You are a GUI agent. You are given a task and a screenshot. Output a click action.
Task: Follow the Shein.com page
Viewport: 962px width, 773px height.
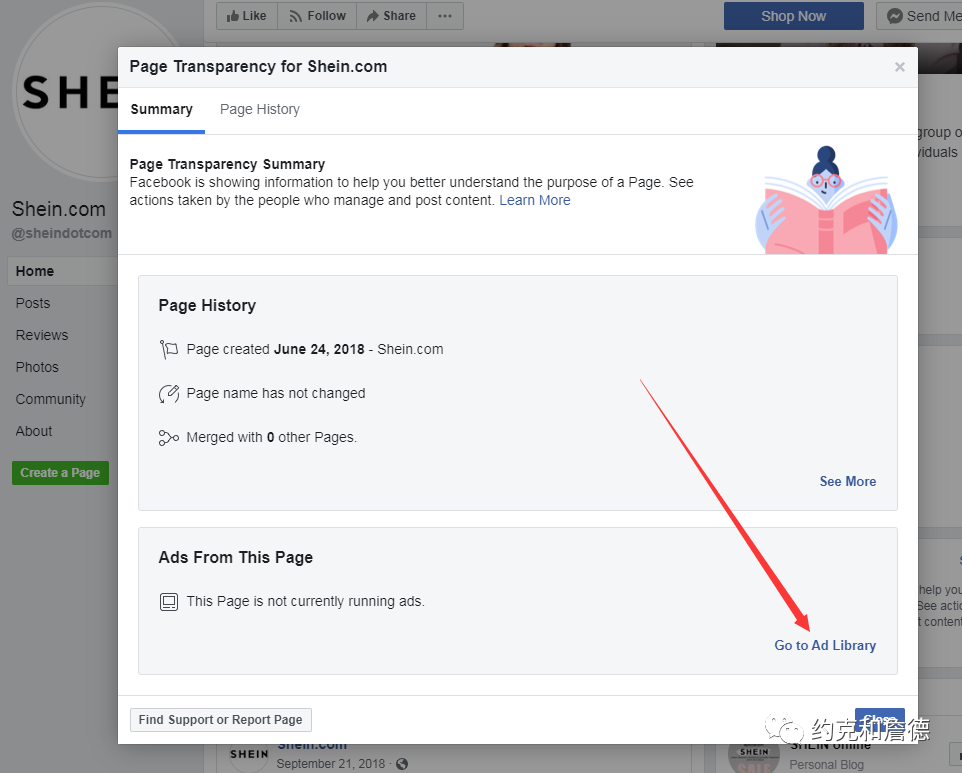[317, 16]
